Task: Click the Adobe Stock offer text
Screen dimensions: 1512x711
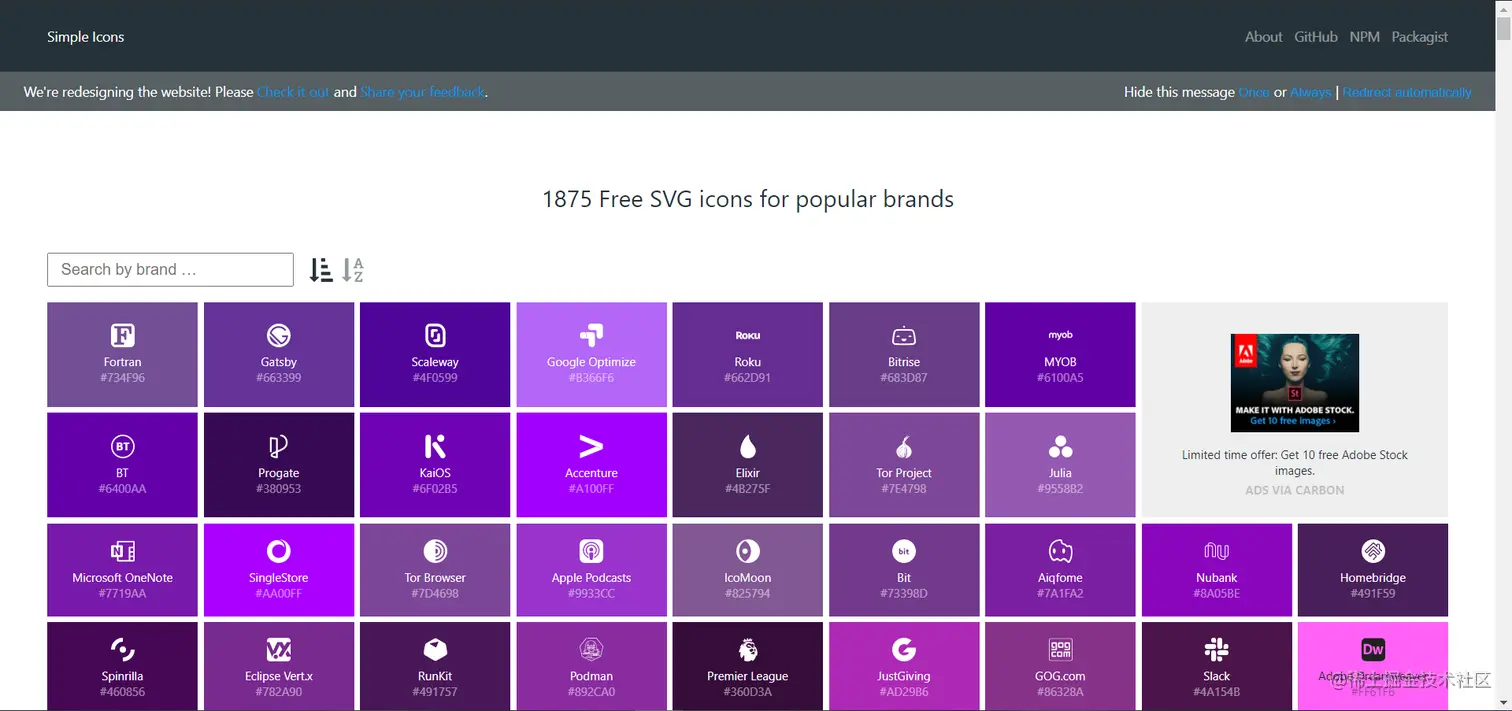Action: [x=1295, y=462]
